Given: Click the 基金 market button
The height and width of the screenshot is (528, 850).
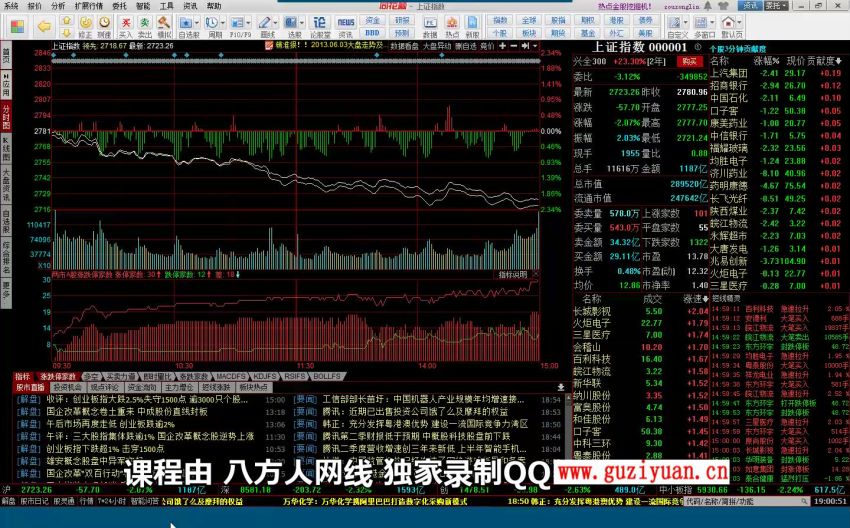Looking at the screenshot, I should [x=588, y=34].
